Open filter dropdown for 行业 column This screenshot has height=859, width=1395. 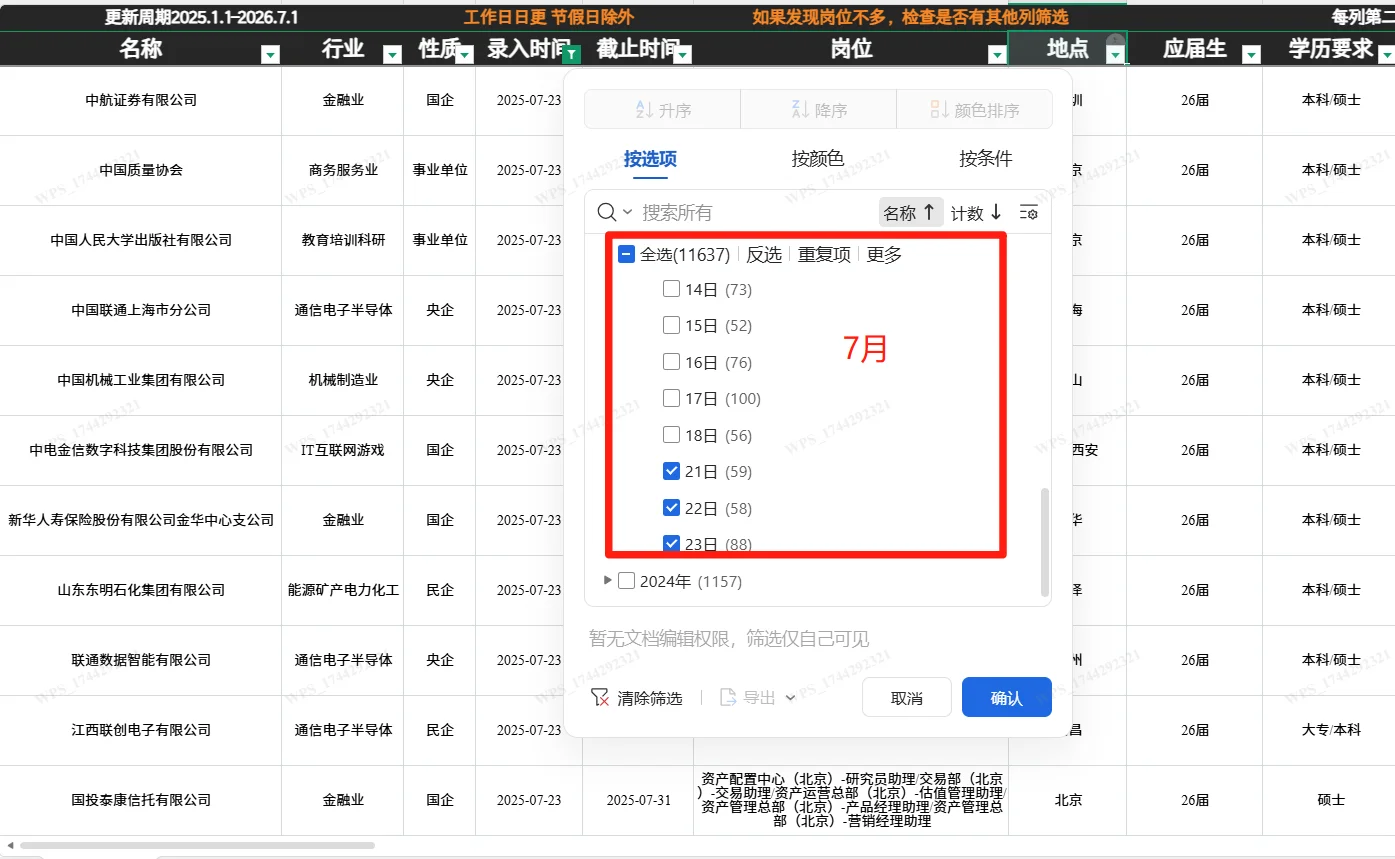392,55
